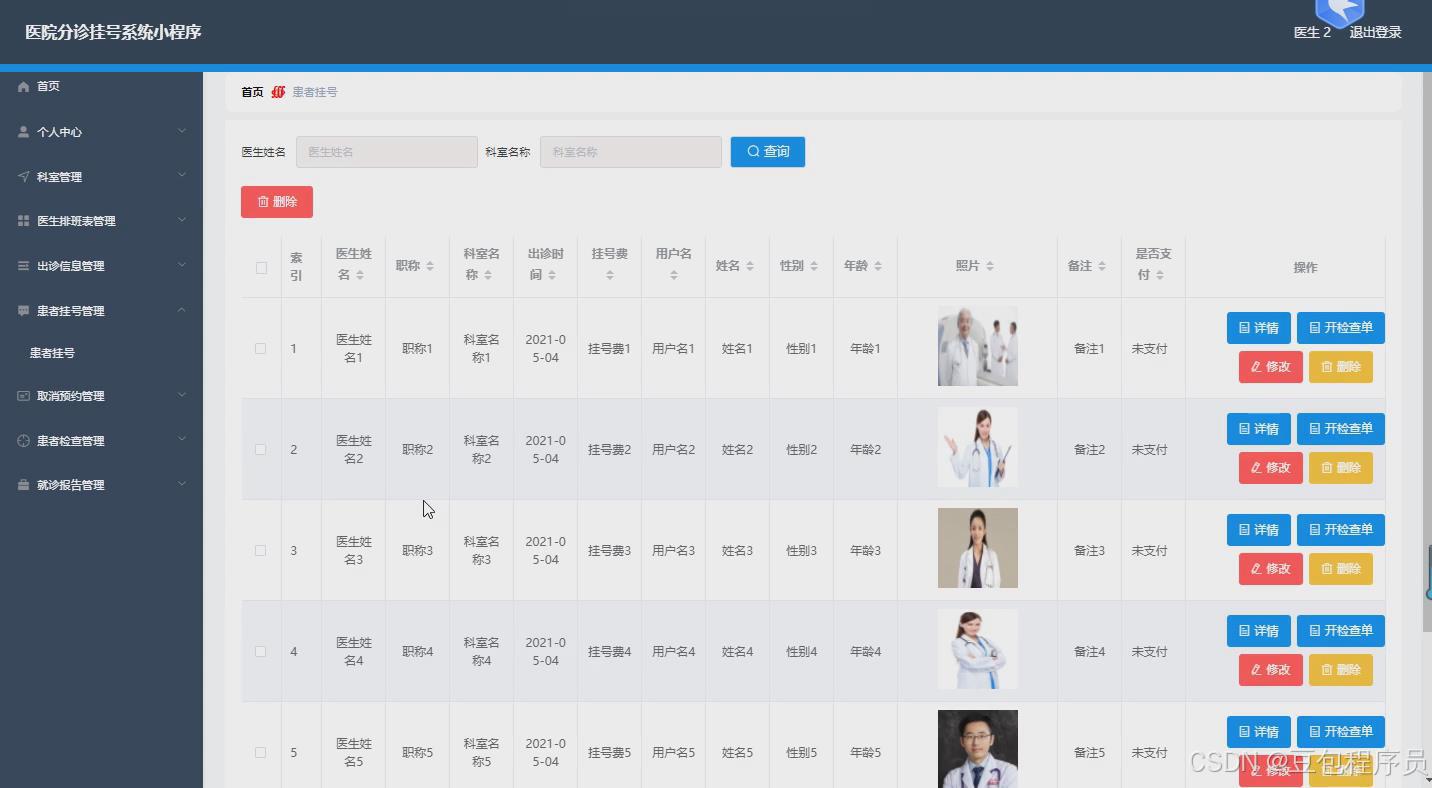Sort by the 年龄 column arrows
The image size is (1432, 788).
pos(878,266)
